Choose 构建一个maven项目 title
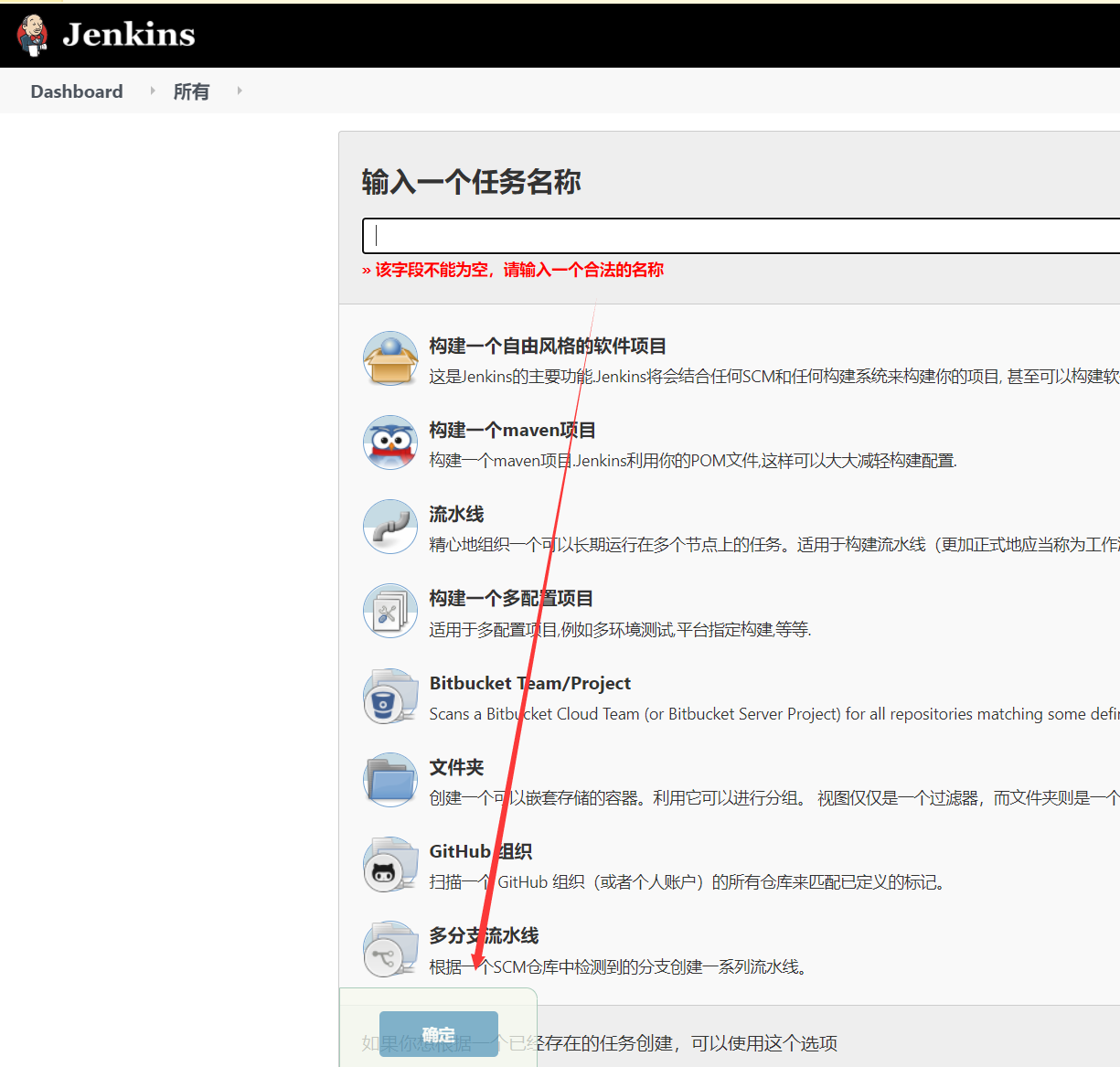 [x=512, y=430]
